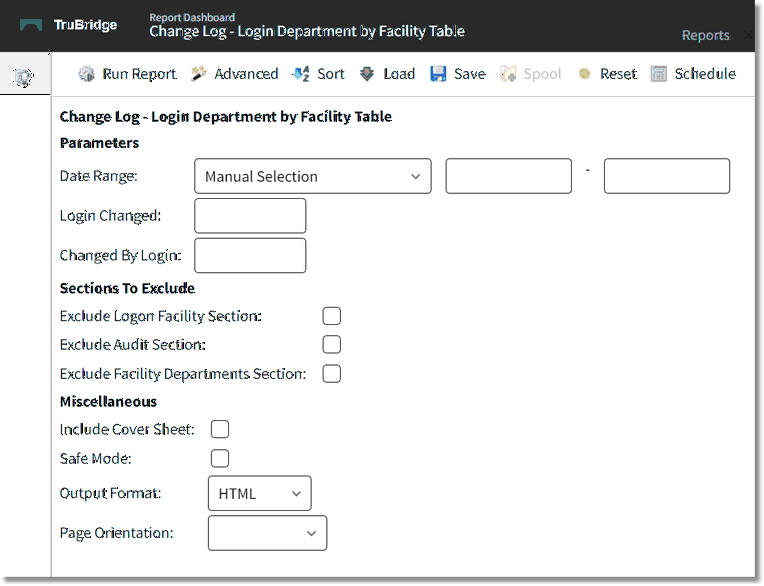Click the Run Report gear icon
The image size is (764, 586).
click(87, 74)
